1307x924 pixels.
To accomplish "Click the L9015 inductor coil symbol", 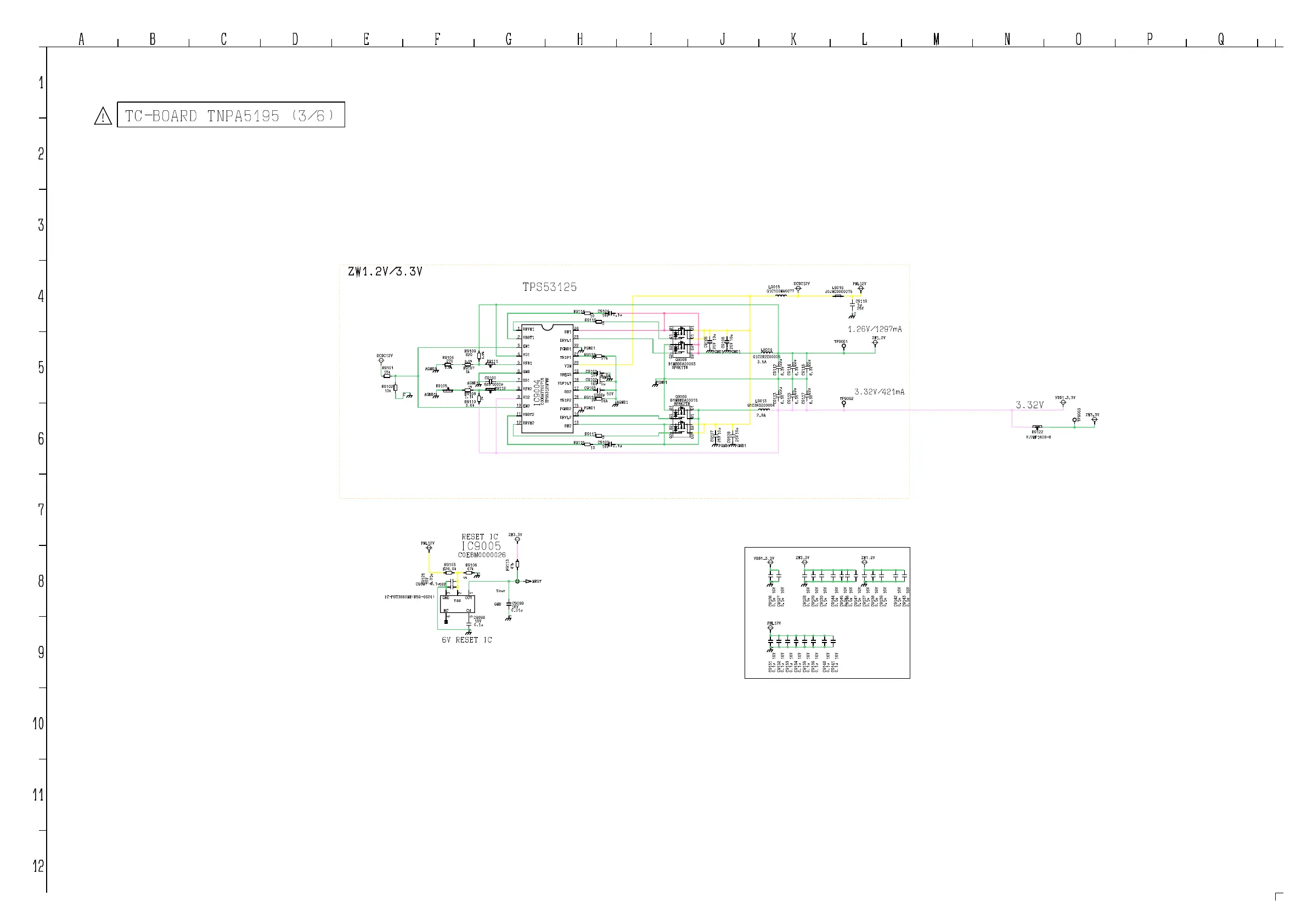I will (x=780, y=296).
